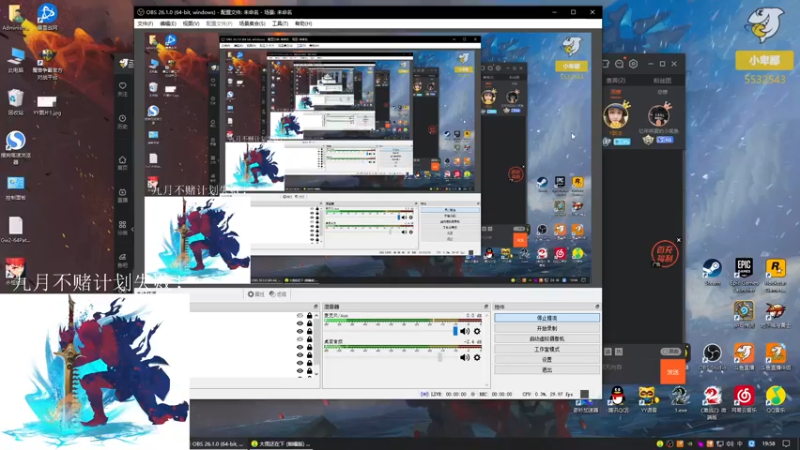The image size is (800, 450).
Task: Select the 腾讯QQ penguin desktop icon
Action: pos(617,399)
